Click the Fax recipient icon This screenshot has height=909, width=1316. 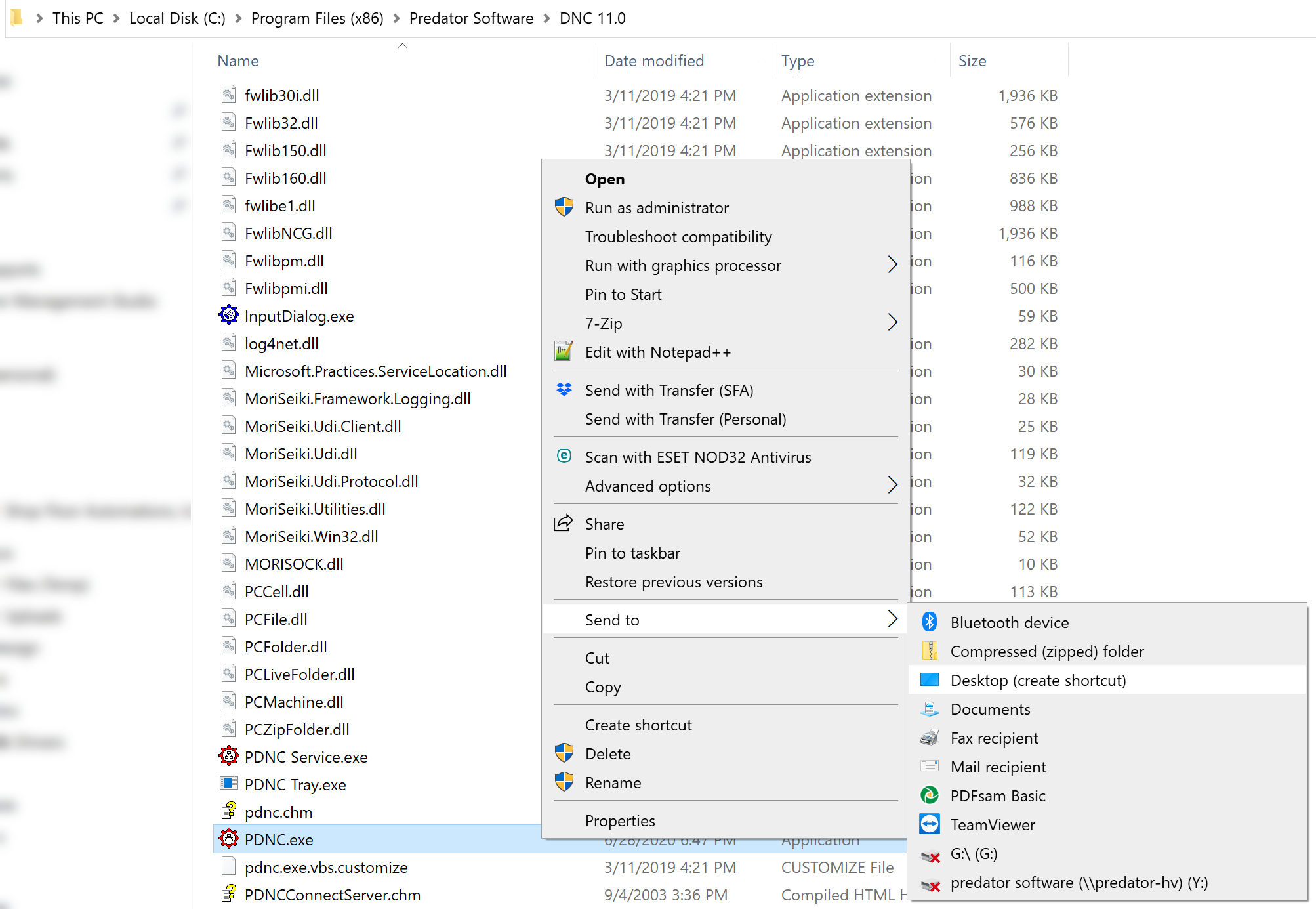click(x=930, y=737)
